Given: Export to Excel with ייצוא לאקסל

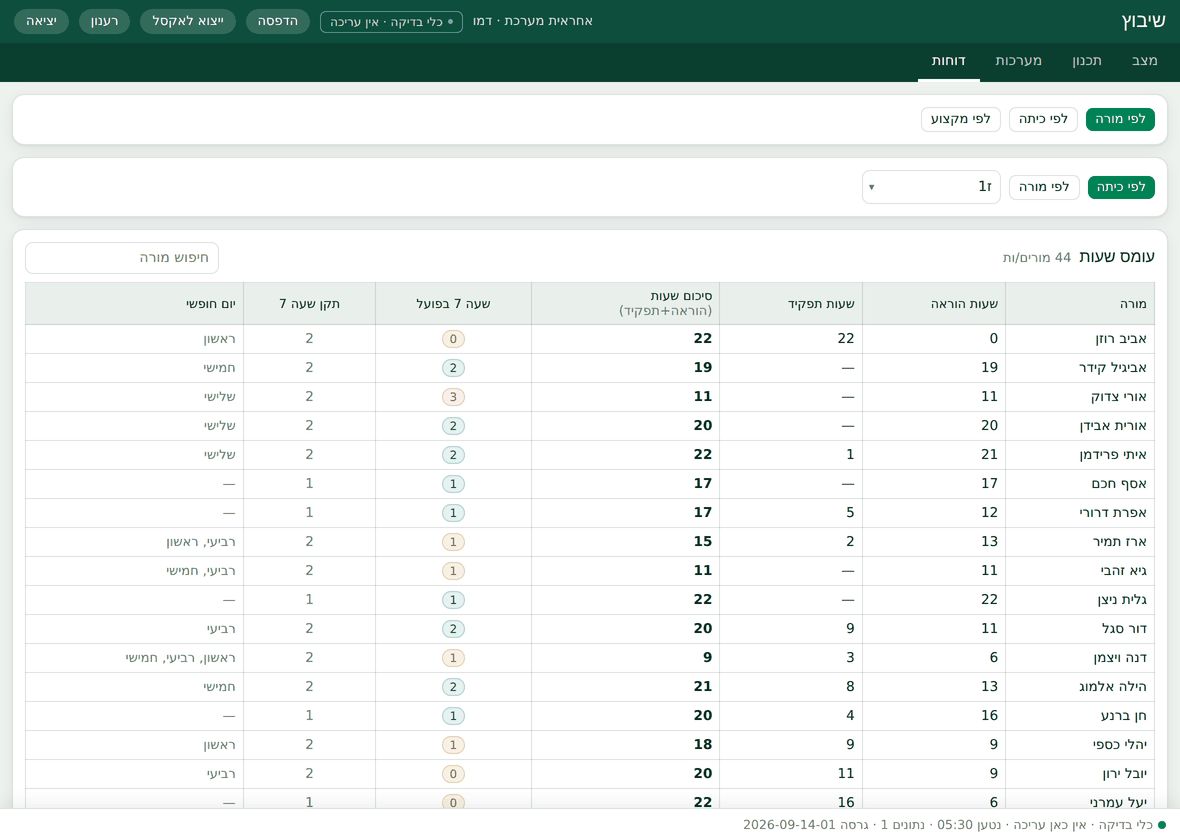Looking at the screenshot, I should tap(188, 21).
